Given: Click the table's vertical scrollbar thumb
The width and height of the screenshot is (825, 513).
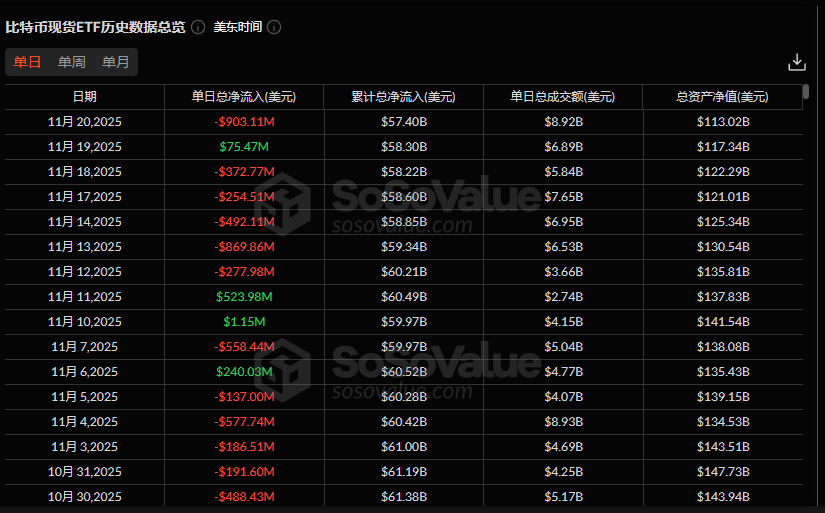Looking at the screenshot, I should coord(806,92).
